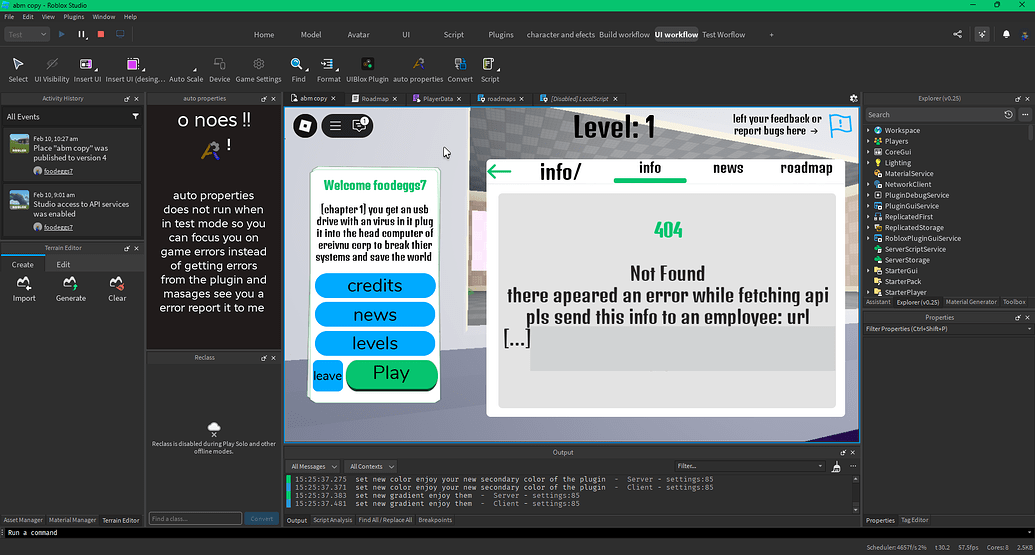This screenshot has height=555, width=1035.
Task: Switch to the Avatar ribbon tab
Action: click(x=358, y=34)
